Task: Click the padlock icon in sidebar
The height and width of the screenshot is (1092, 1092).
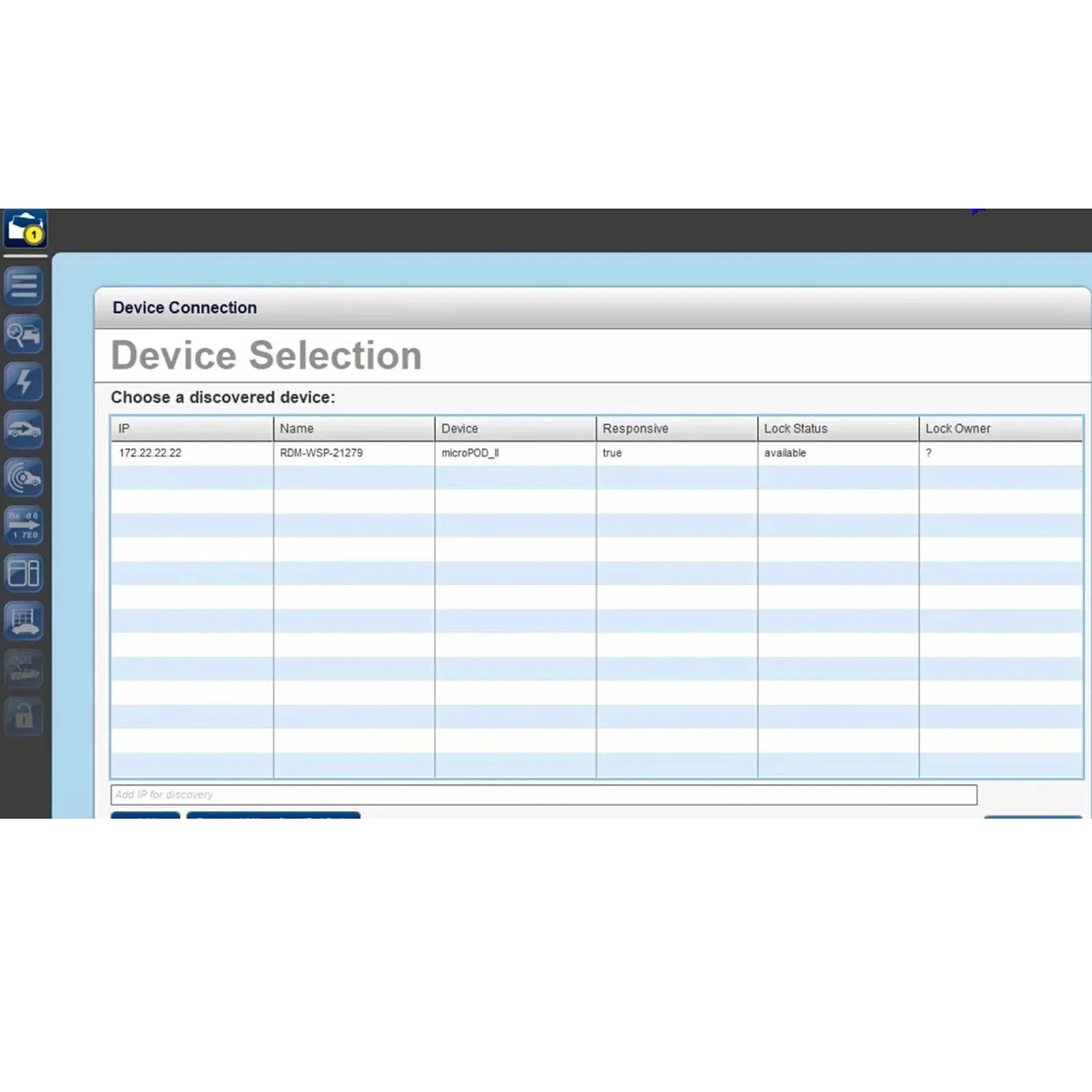Action: [x=24, y=716]
